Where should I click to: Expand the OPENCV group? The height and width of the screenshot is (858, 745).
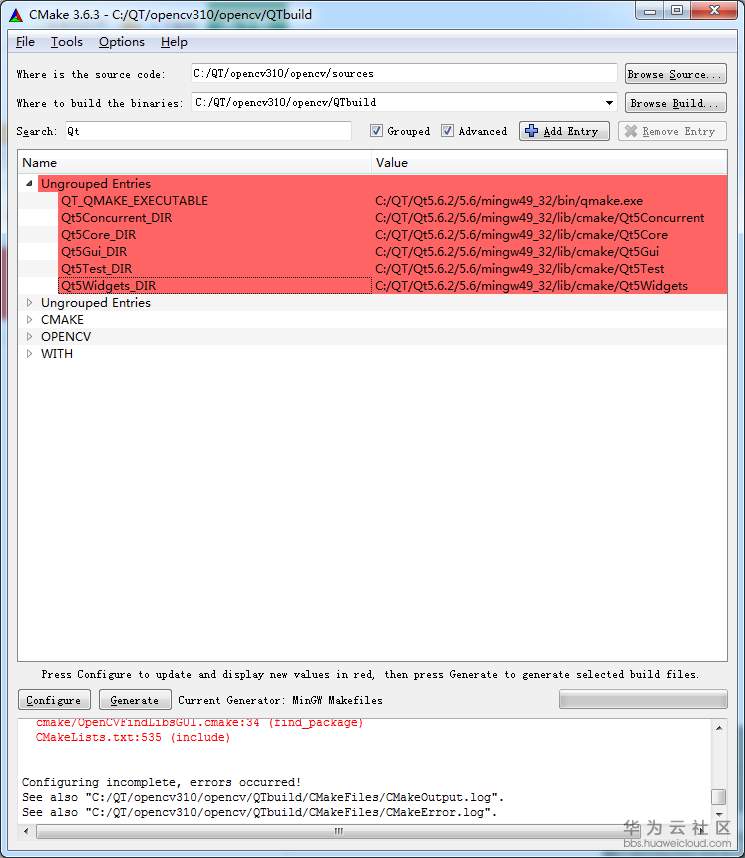30,337
